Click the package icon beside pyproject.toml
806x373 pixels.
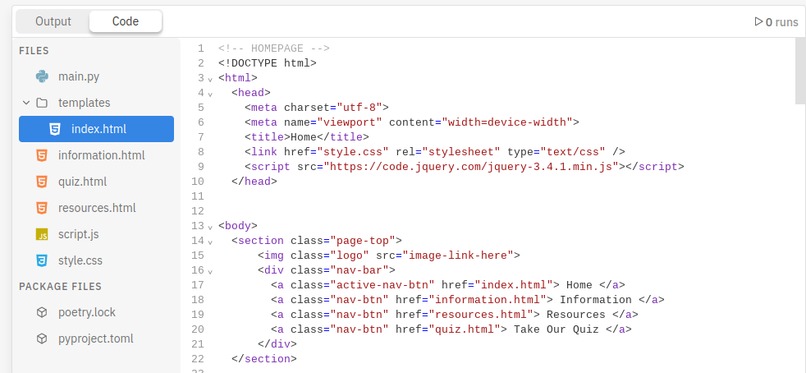click(42, 339)
